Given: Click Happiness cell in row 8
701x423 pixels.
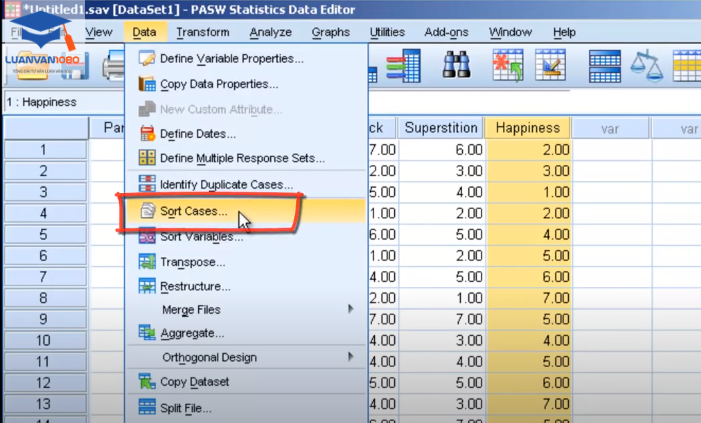Looking at the screenshot, I should pos(528,298).
